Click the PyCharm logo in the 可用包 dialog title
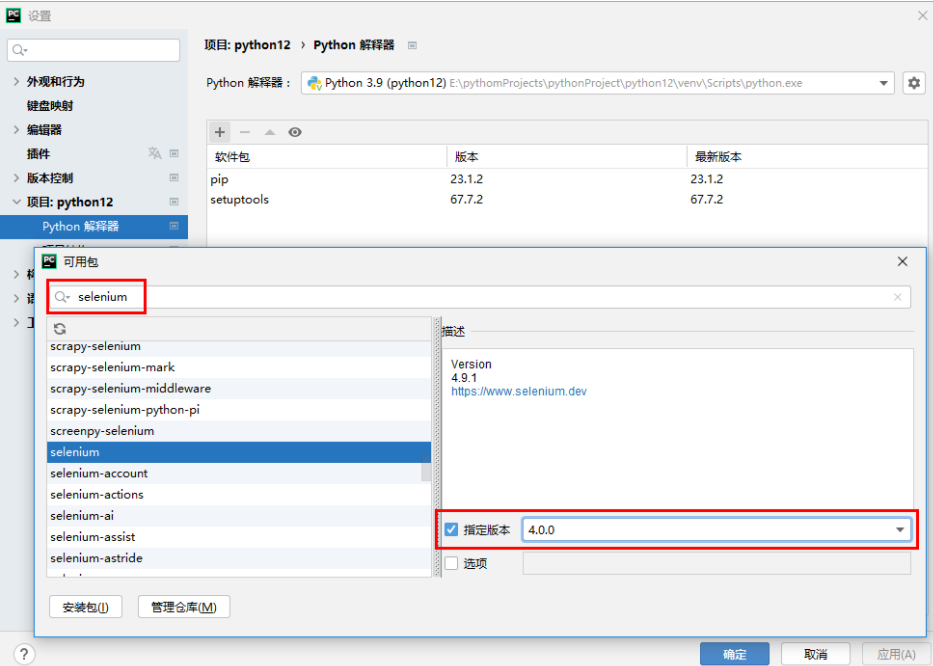Screen dimensions: 933x666 (x=49, y=261)
